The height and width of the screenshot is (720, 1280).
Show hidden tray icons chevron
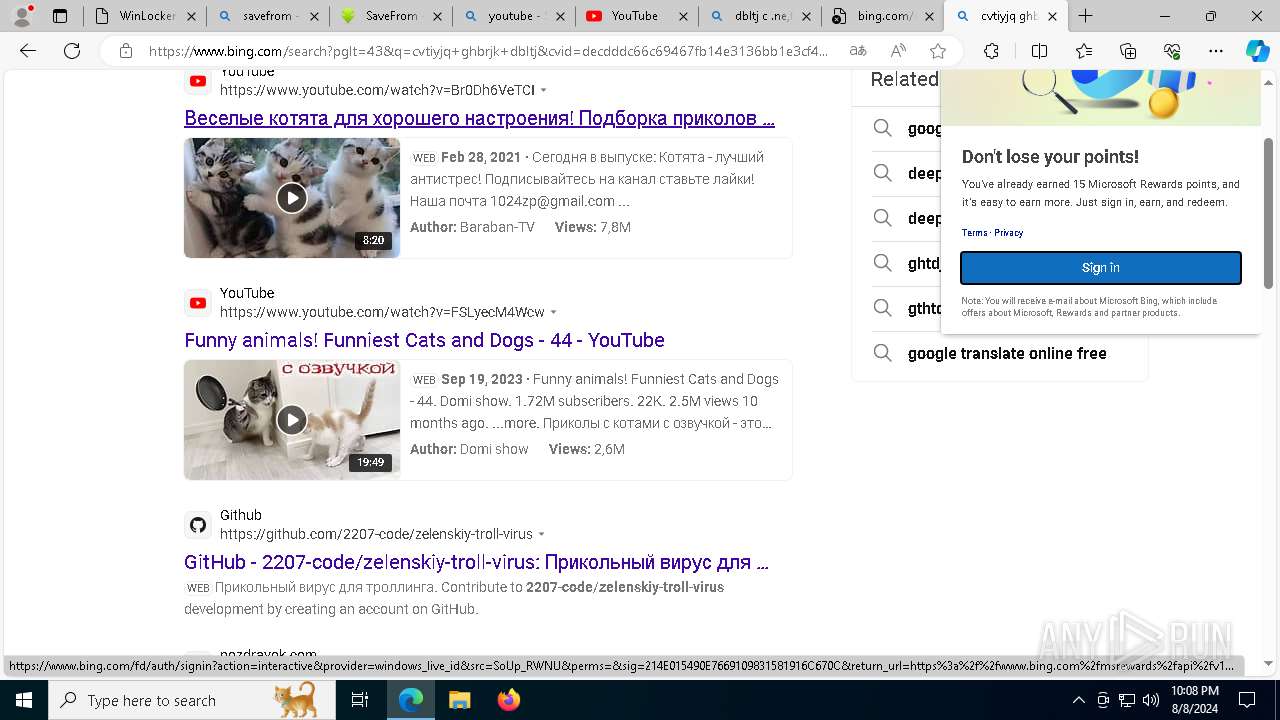(x=1078, y=700)
